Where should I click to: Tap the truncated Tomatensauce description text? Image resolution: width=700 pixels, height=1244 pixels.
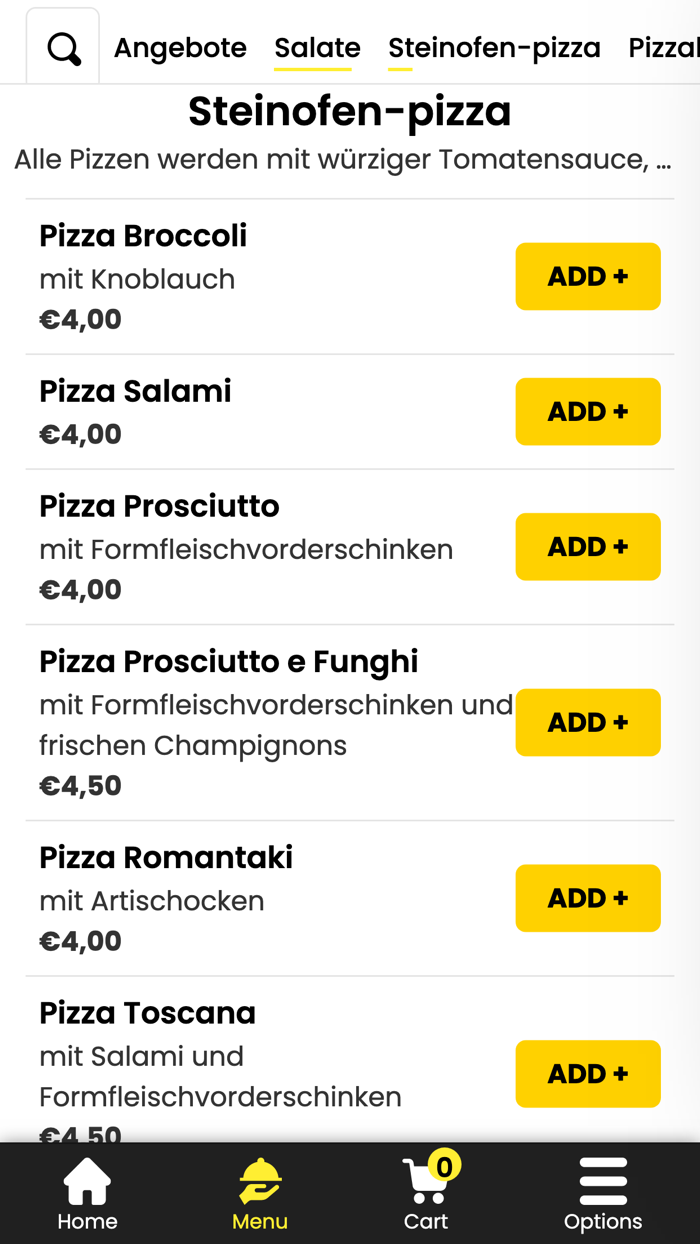[x=349, y=158]
